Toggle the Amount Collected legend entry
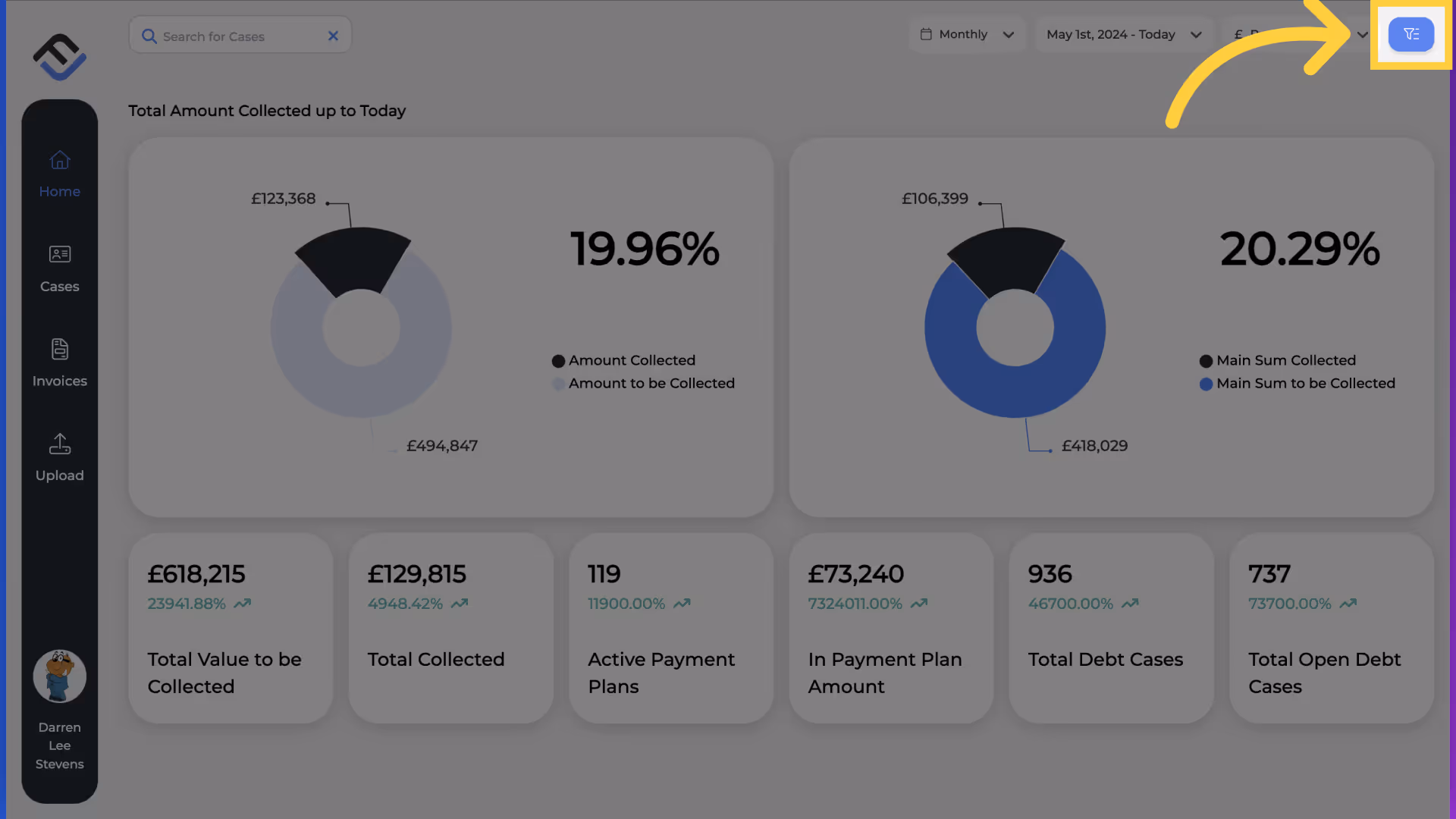Image resolution: width=1456 pixels, height=819 pixels. pos(623,361)
